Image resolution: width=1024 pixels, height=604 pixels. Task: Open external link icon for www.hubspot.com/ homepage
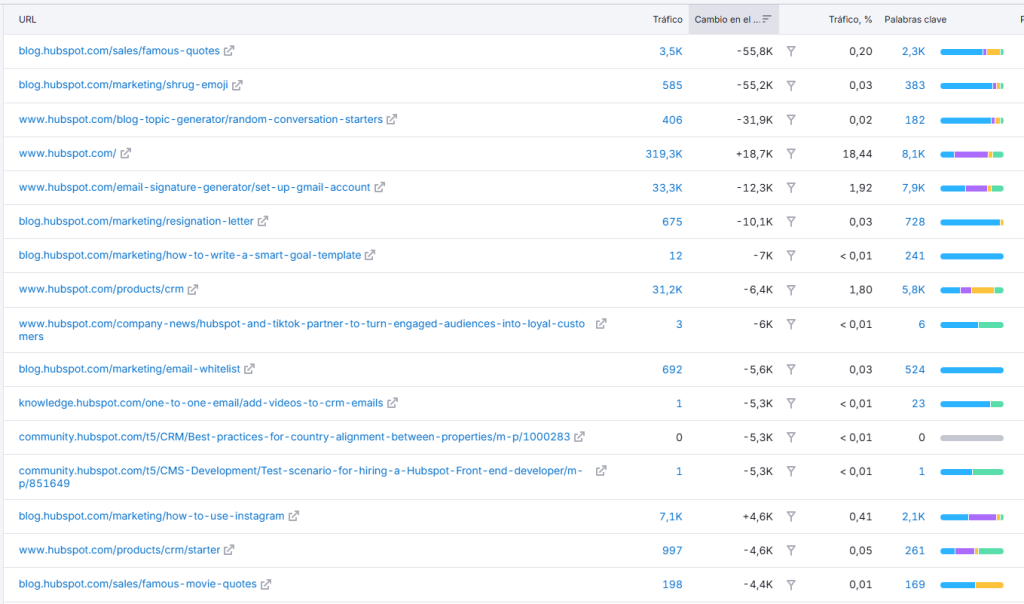pyautogui.click(x=126, y=153)
